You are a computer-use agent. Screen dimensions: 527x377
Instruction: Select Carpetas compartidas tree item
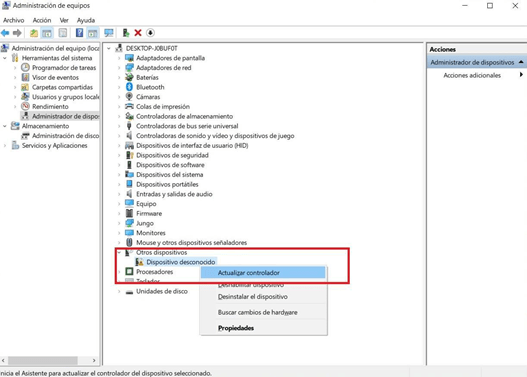(x=62, y=87)
